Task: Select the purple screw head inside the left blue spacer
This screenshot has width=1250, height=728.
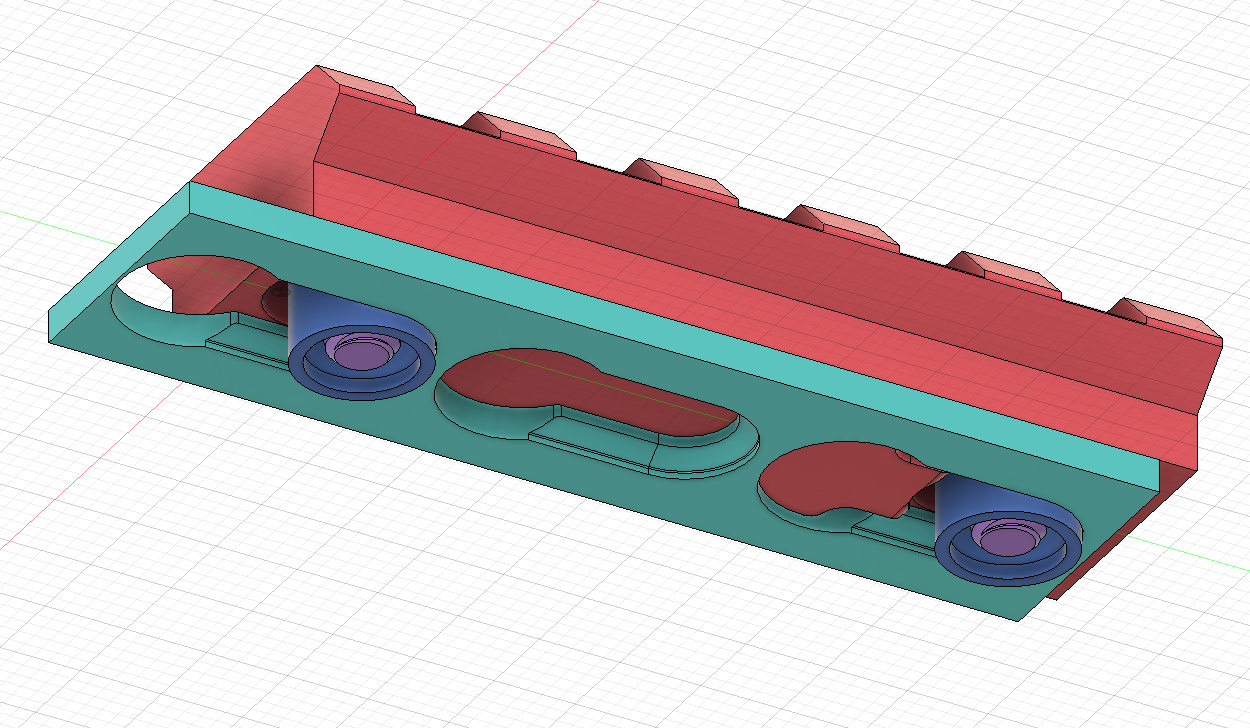Action: tap(361, 352)
